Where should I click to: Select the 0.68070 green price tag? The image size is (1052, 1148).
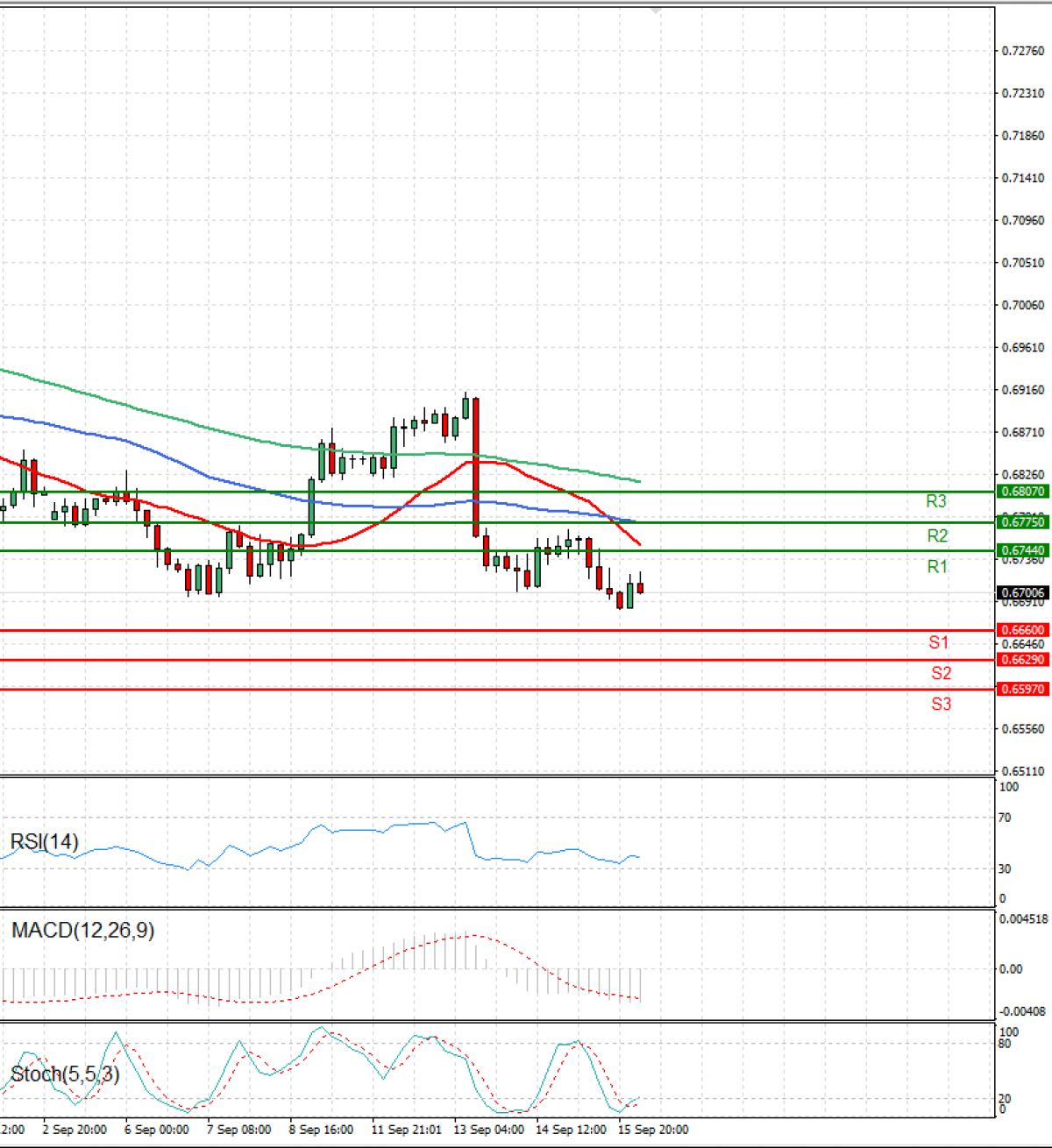pyautogui.click(x=1022, y=492)
